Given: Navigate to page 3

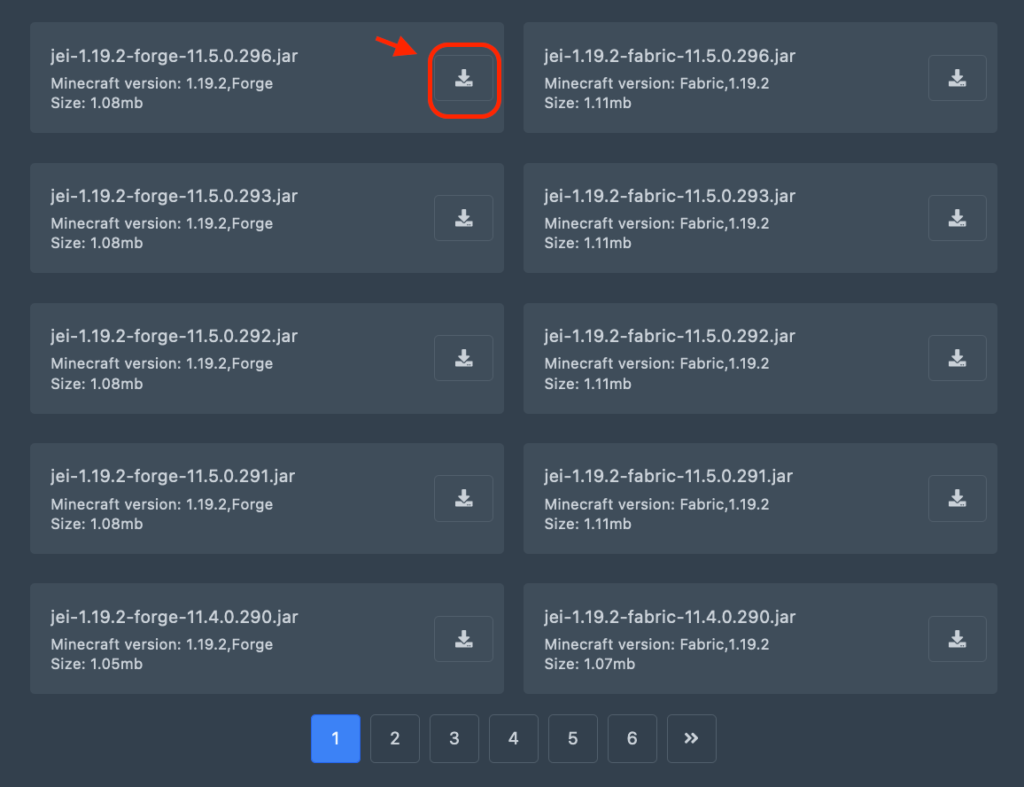Looking at the screenshot, I should click(x=454, y=738).
